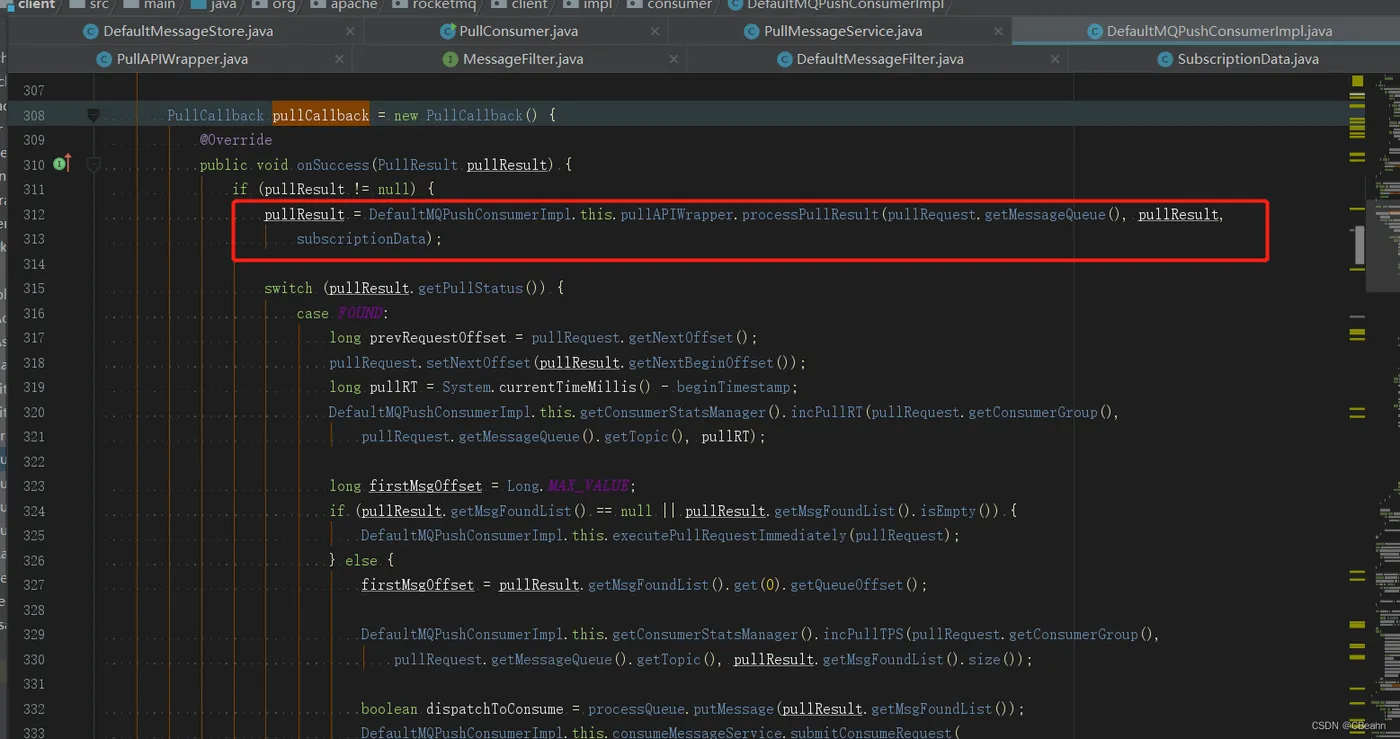1400x739 pixels.
Task: Click line number 312 in the gutter
Action: (33, 214)
